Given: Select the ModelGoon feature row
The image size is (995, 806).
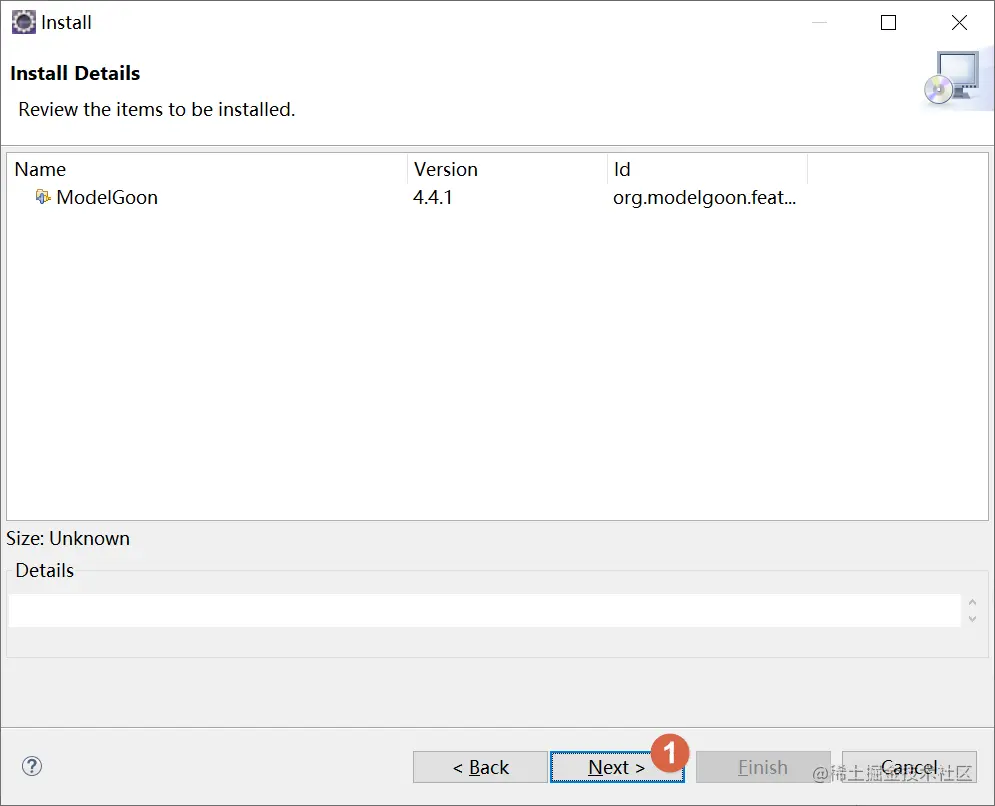Looking at the screenshot, I should click(x=497, y=197).
